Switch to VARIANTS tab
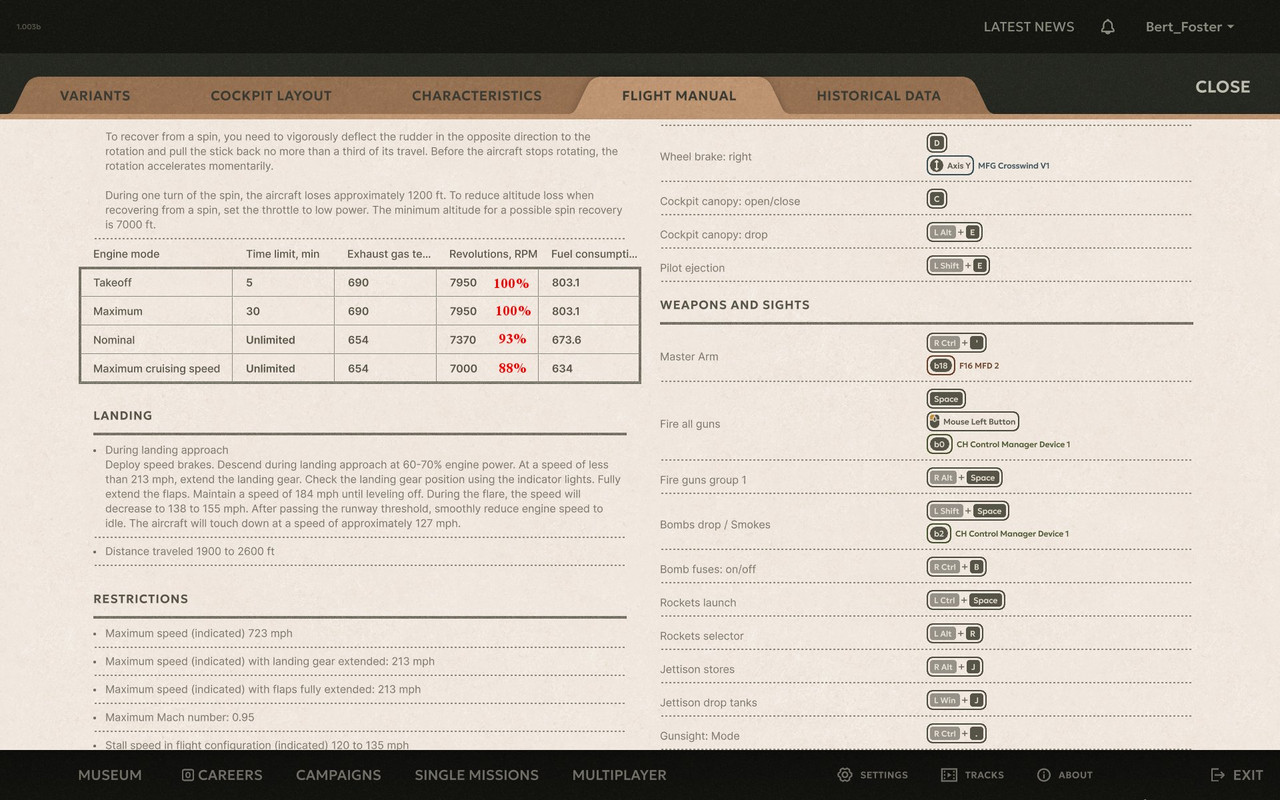The width and height of the screenshot is (1280, 800). 95,96
